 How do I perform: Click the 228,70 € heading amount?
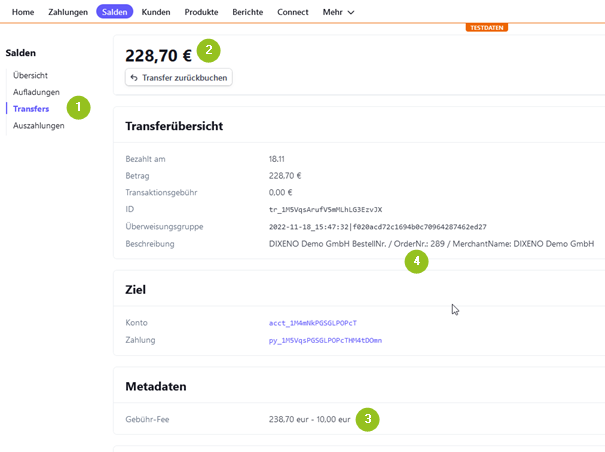click(x=158, y=56)
